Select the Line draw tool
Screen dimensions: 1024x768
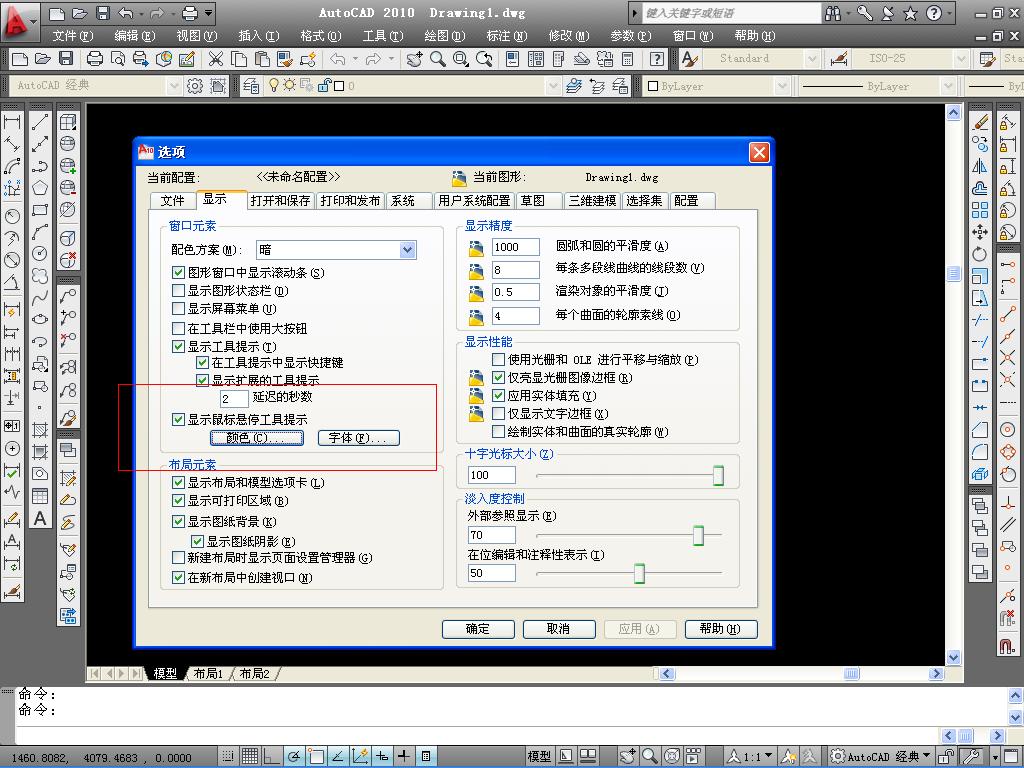pyautogui.click(x=40, y=121)
